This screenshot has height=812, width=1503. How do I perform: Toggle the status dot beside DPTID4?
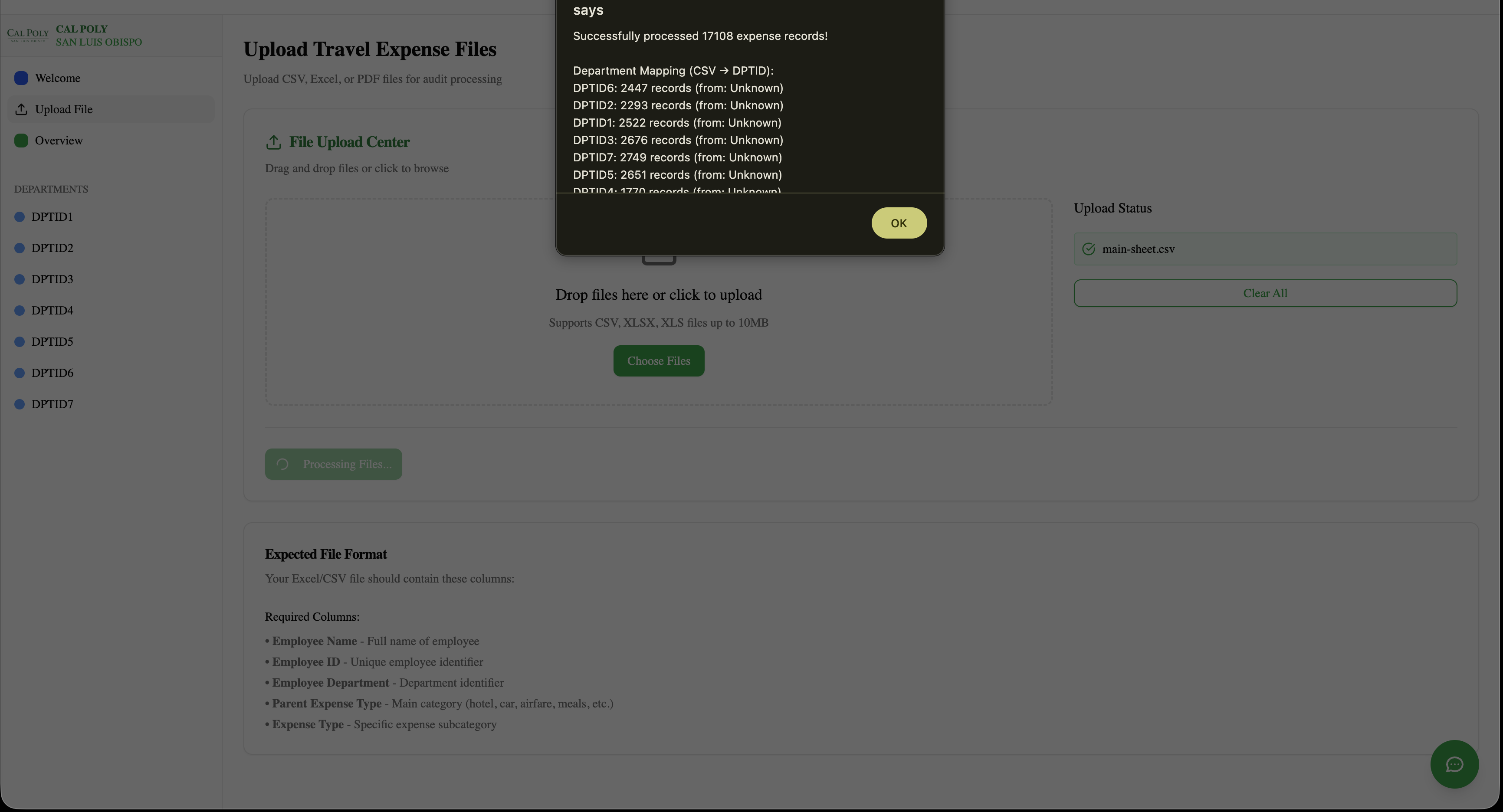click(x=18, y=310)
